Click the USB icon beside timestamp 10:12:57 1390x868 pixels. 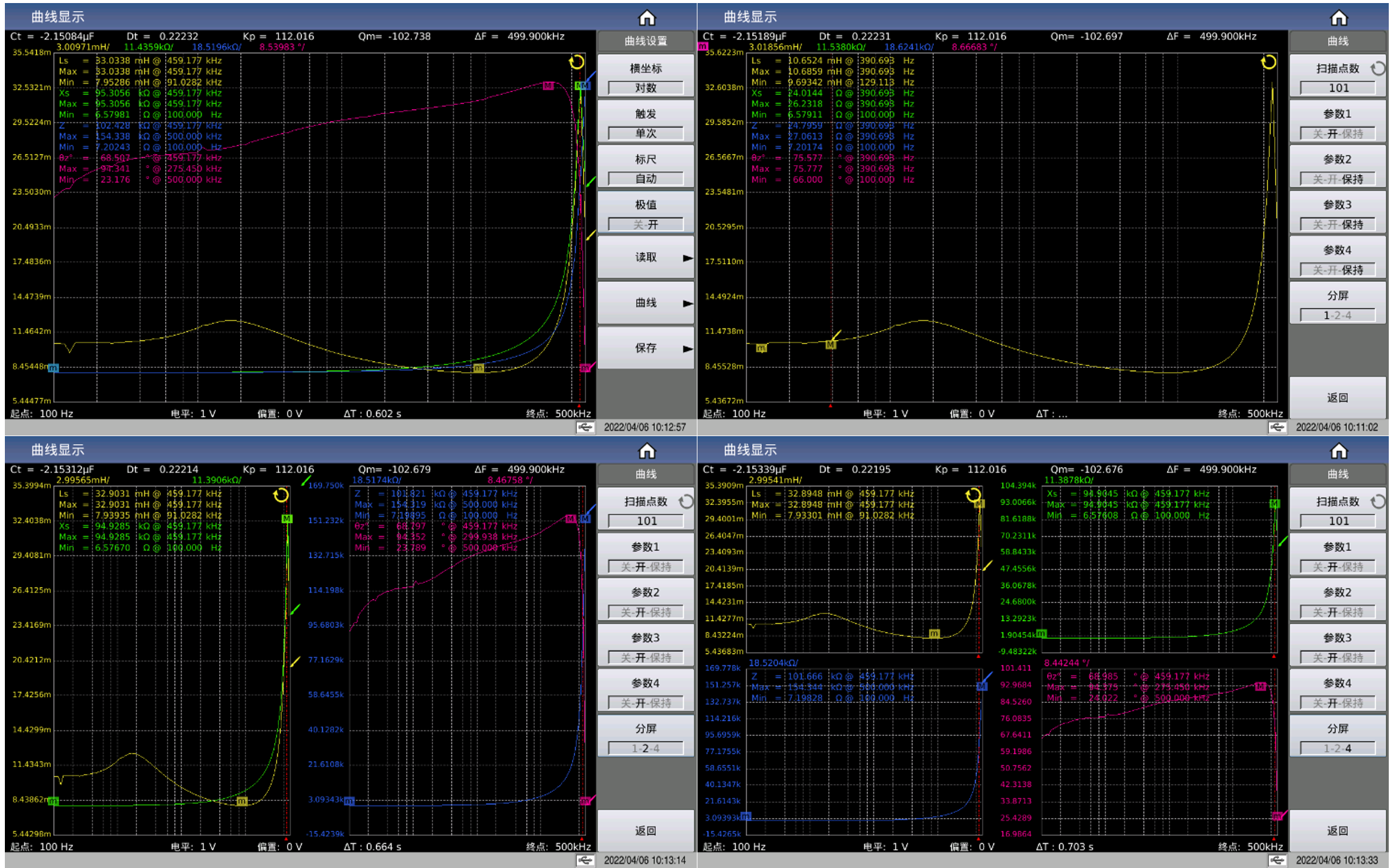(585, 427)
